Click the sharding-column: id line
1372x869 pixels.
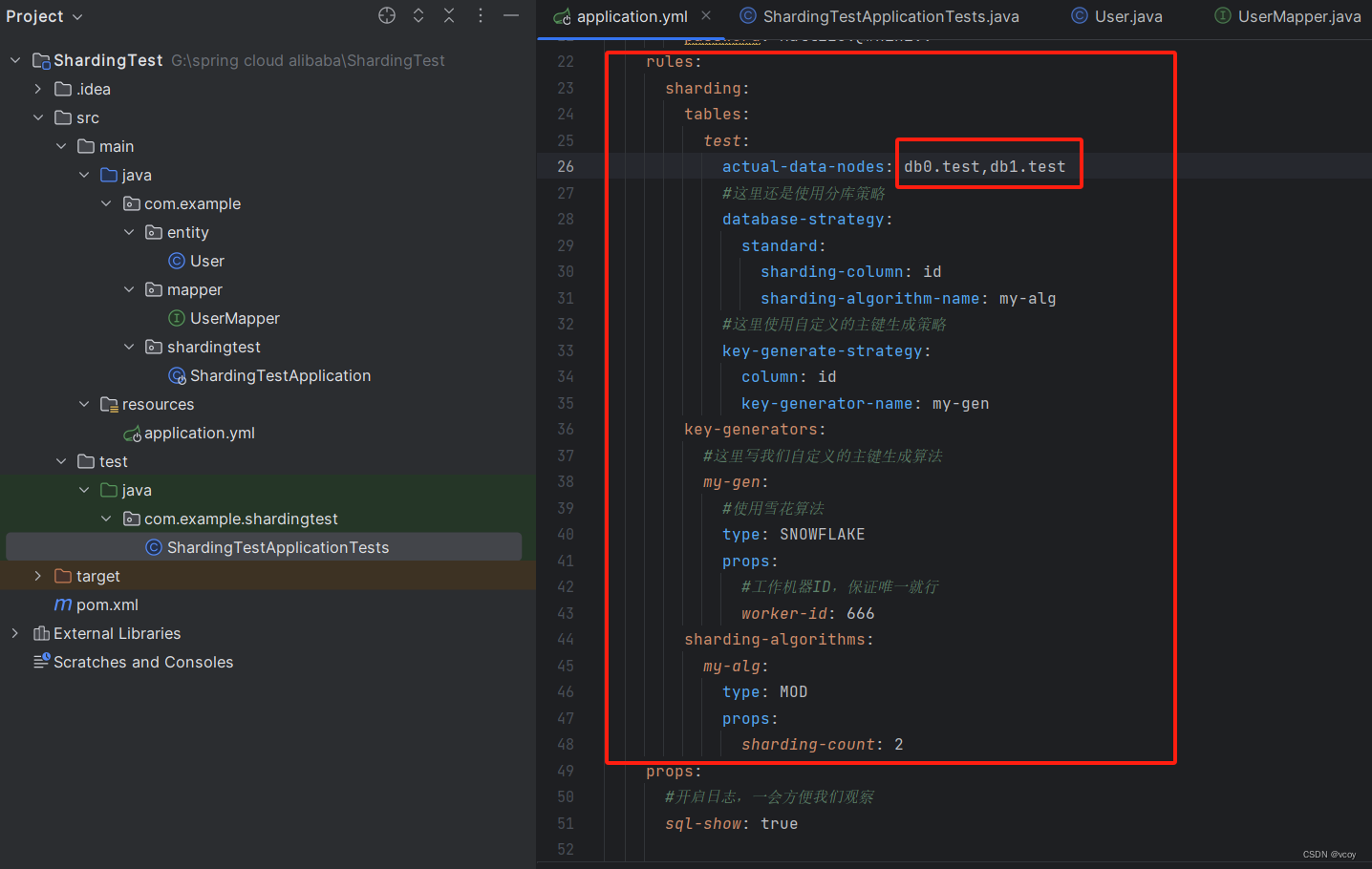[x=850, y=271]
